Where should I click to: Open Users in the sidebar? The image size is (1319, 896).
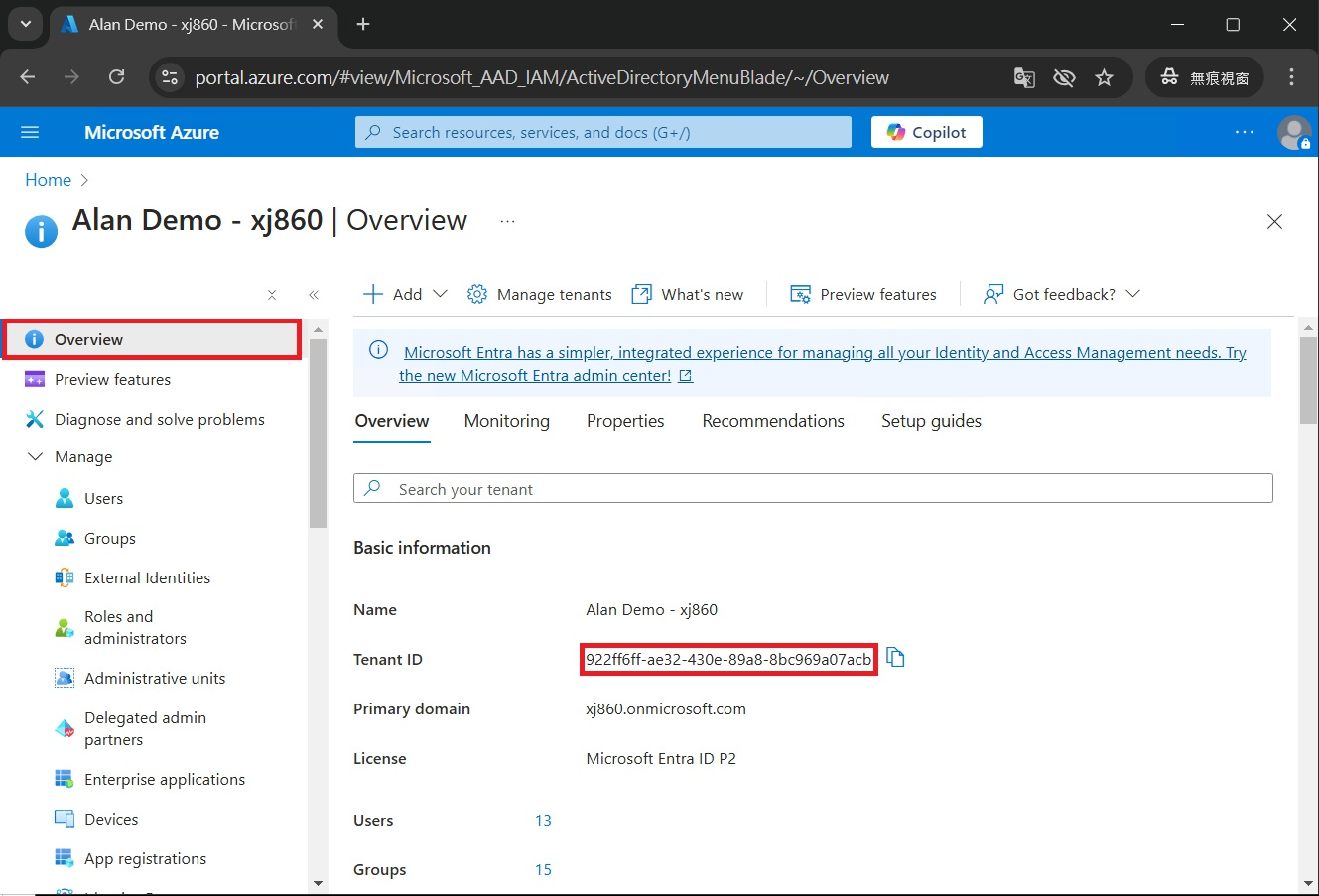[x=103, y=498]
